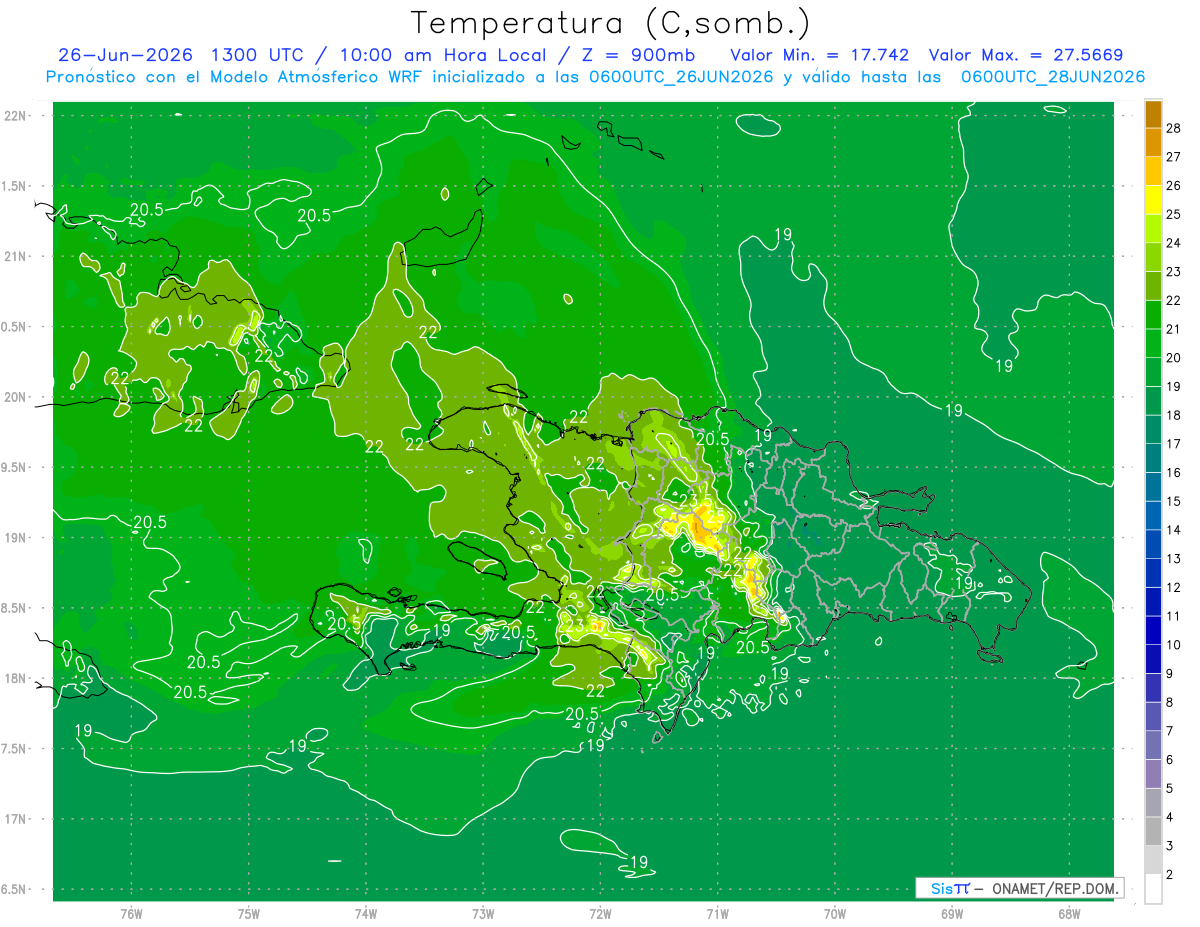Click the '19N' latitude axis label
The height and width of the screenshot is (927, 1200).
[x=16, y=538]
